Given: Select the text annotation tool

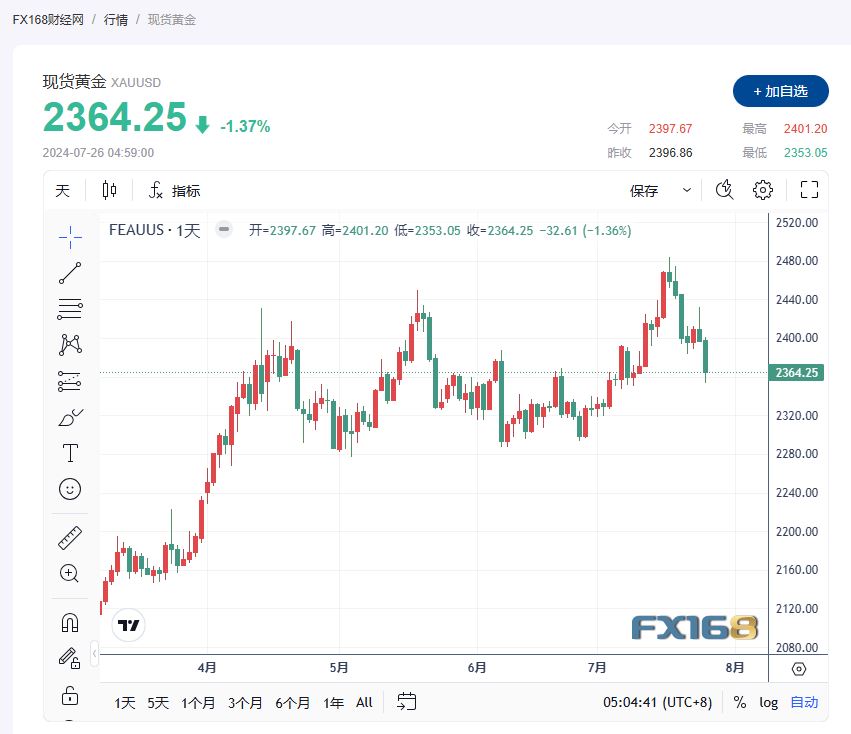Looking at the screenshot, I should [x=70, y=453].
